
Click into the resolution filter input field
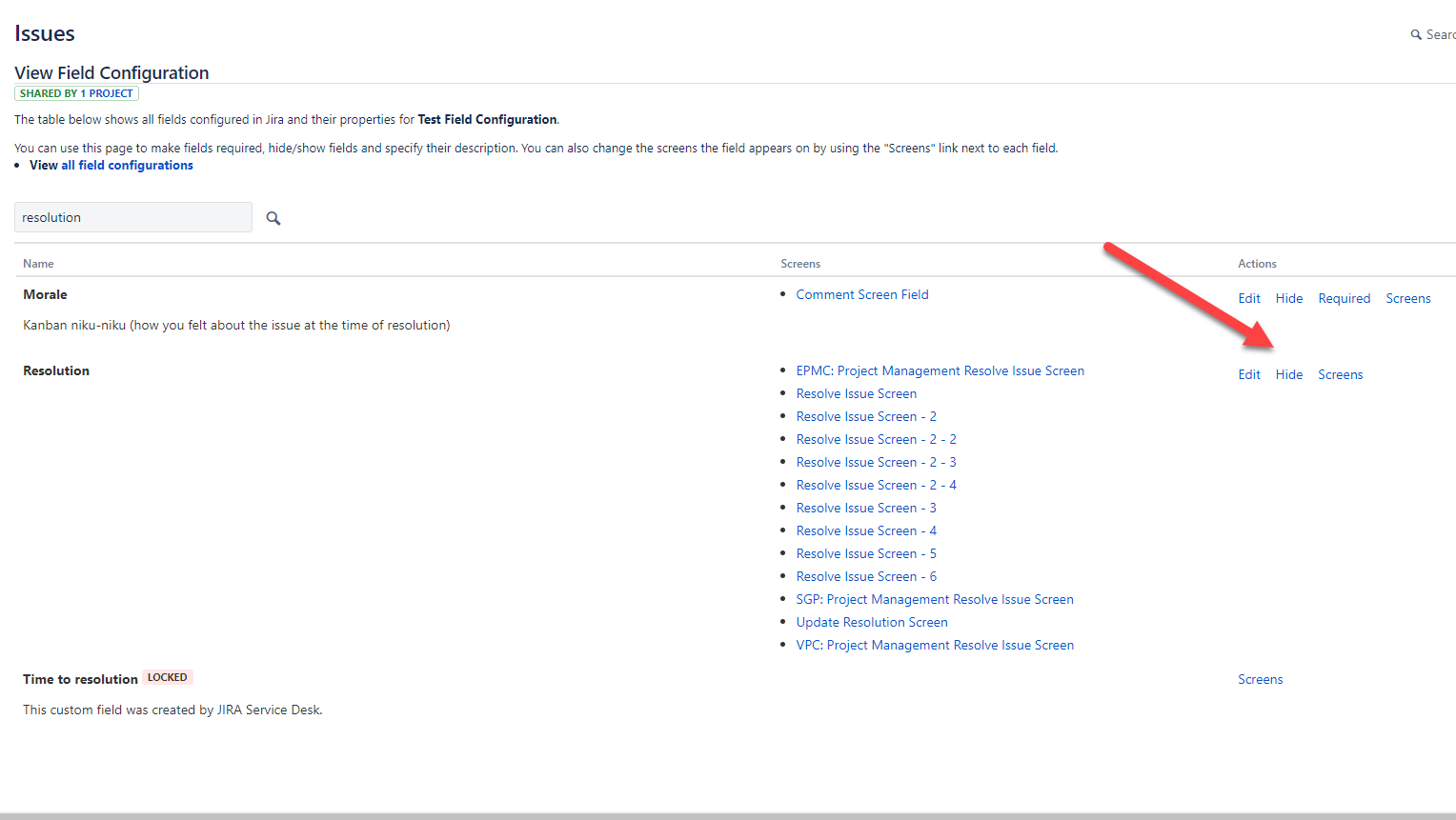point(132,216)
